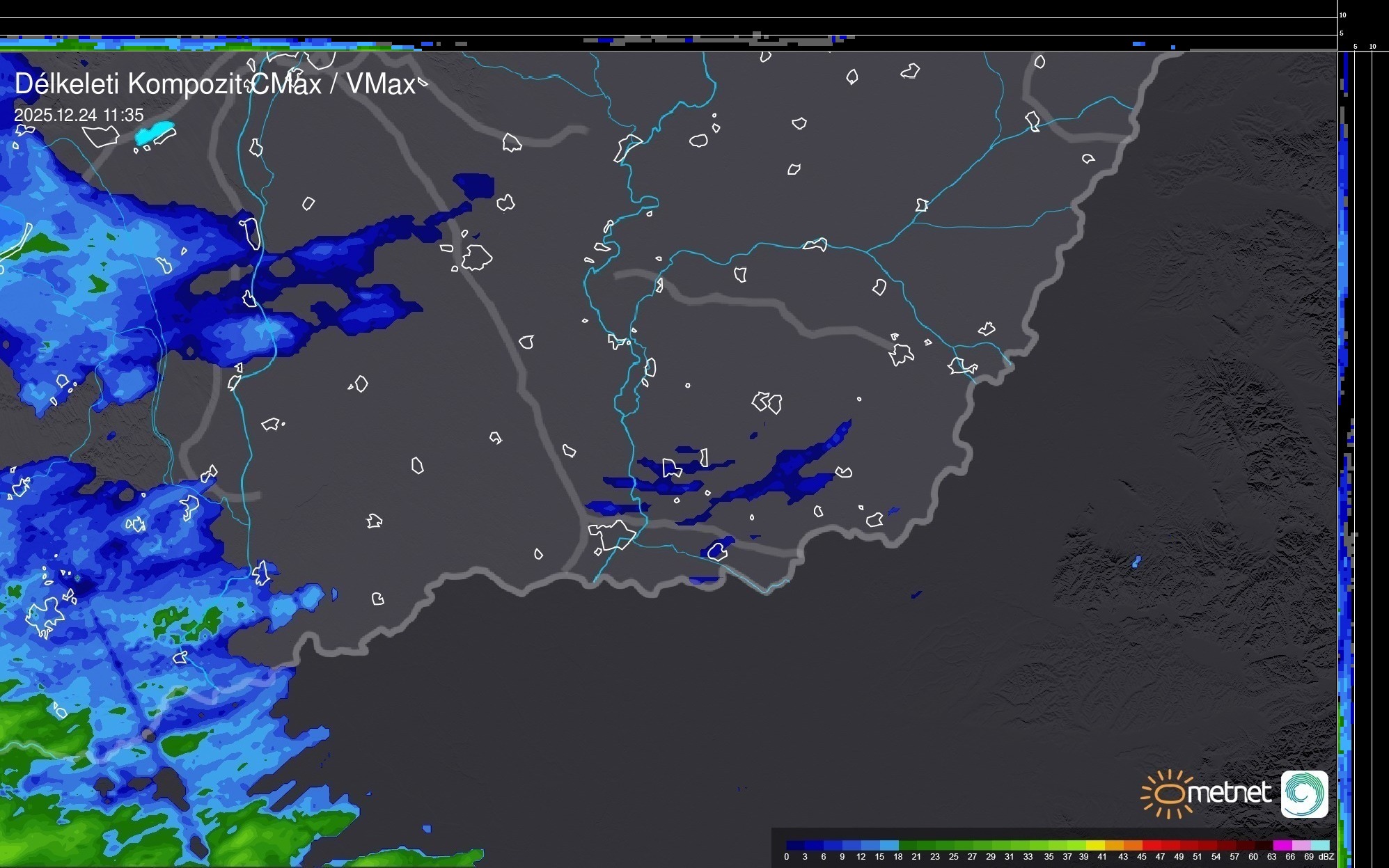Pick the light cyan swatch above 69
The width and height of the screenshot is (1389, 868).
coord(1319,845)
